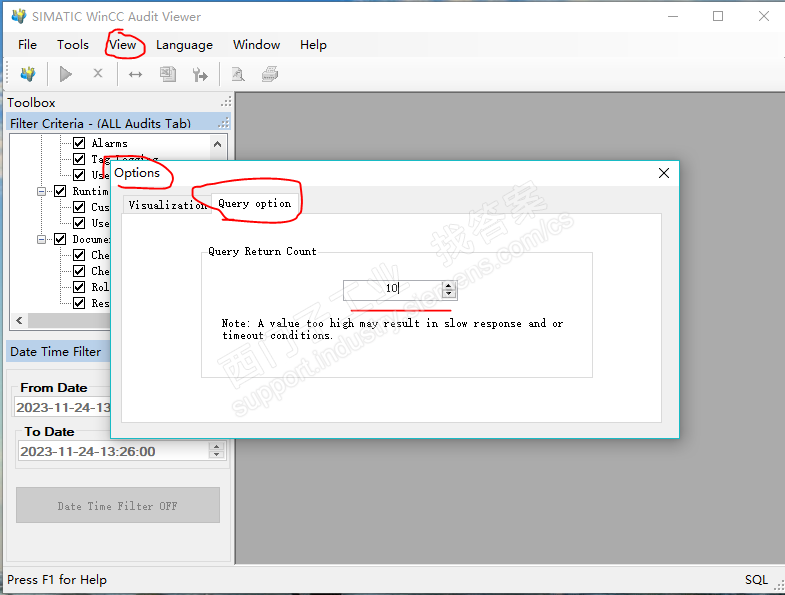The image size is (785, 595).
Task: Click the printer toolbar icon
Action: pos(270,74)
